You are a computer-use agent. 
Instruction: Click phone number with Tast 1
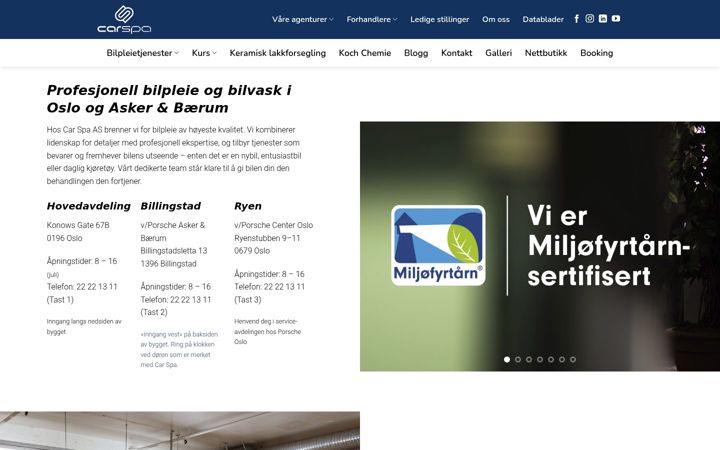pyautogui.click(x=82, y=293)
